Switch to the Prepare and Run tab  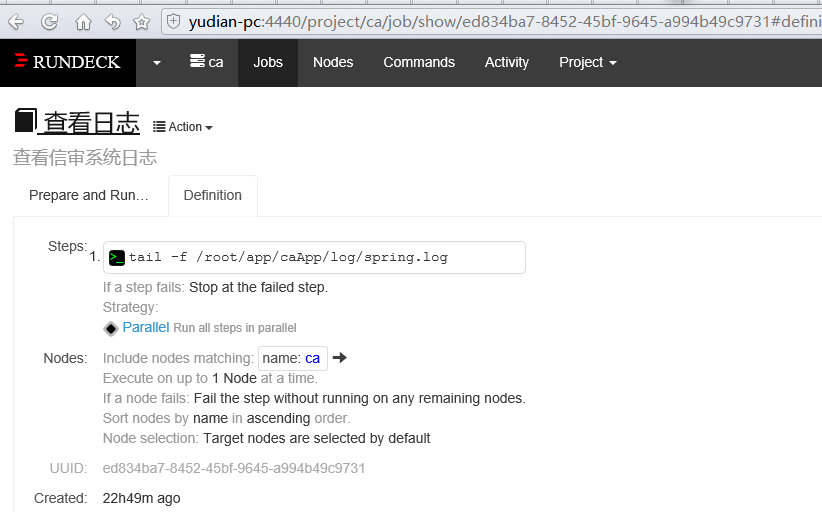(89, 195)
